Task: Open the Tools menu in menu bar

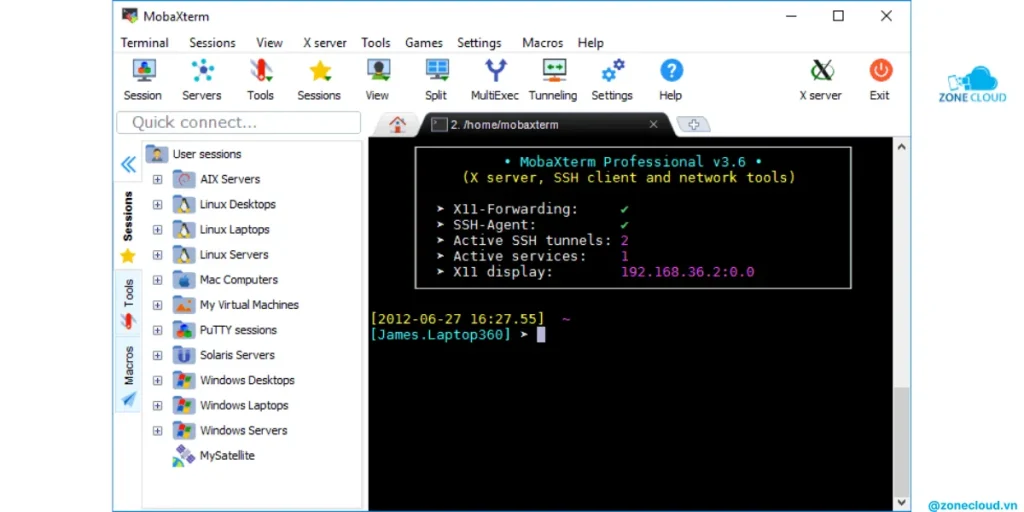Action: (376, 43)
